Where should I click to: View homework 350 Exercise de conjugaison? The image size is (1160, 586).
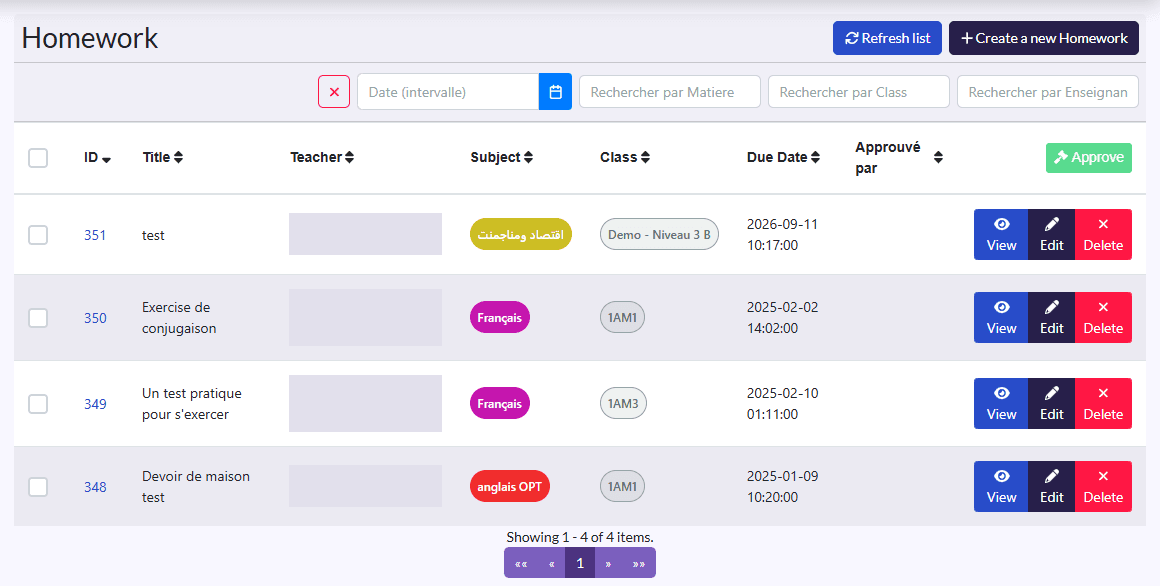click(1001, 317)
